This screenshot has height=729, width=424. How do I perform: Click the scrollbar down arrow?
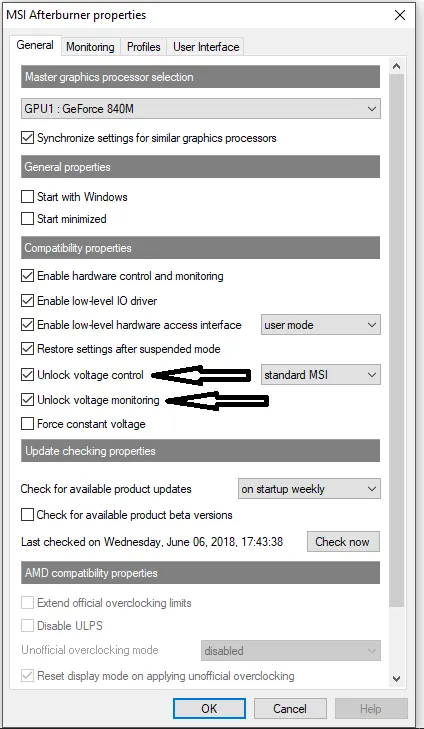pyautogui.click(x=397, y=679)
